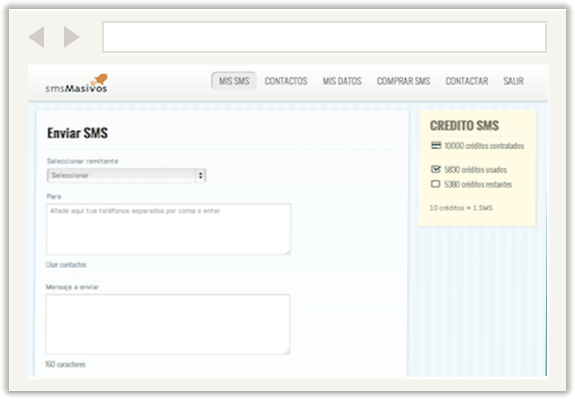Click the '5380 créditos restantes' text
Screen dimensions: 575x399
(478, 184)
